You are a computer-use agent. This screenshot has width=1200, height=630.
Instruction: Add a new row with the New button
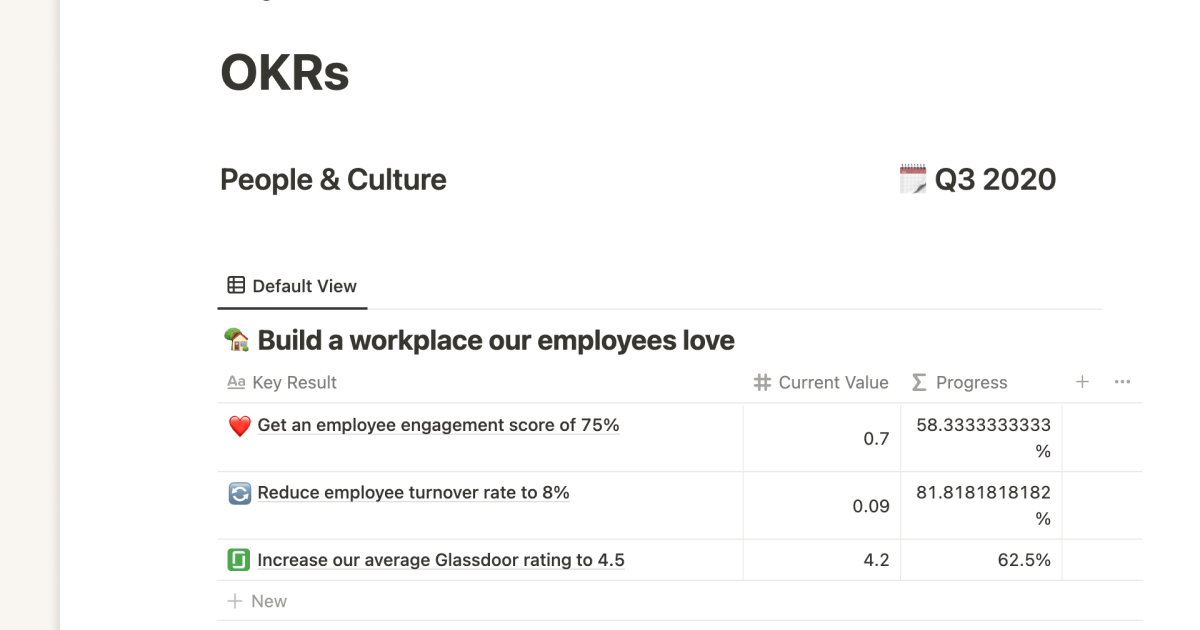click(257, 600)
